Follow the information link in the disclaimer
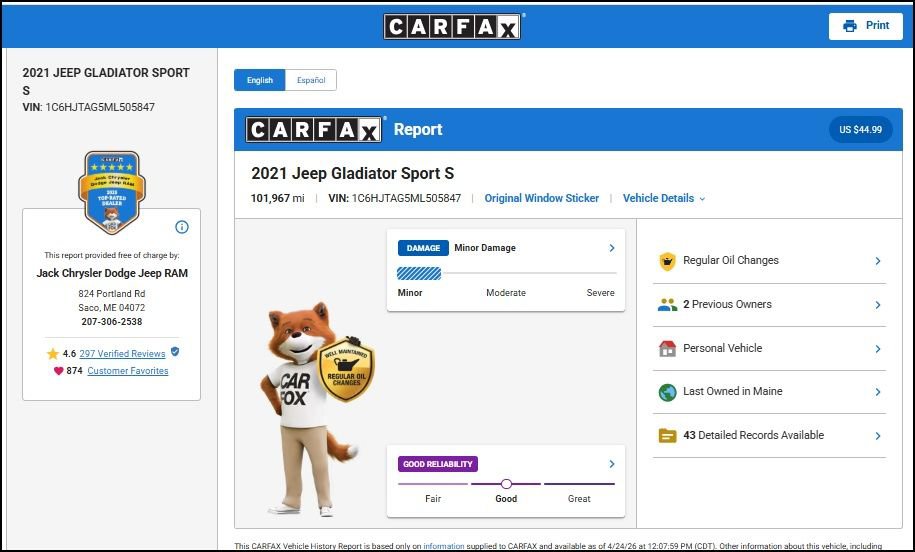Viewport: 915px width, 552px height. pyautogui.click(x=443, y=546)
